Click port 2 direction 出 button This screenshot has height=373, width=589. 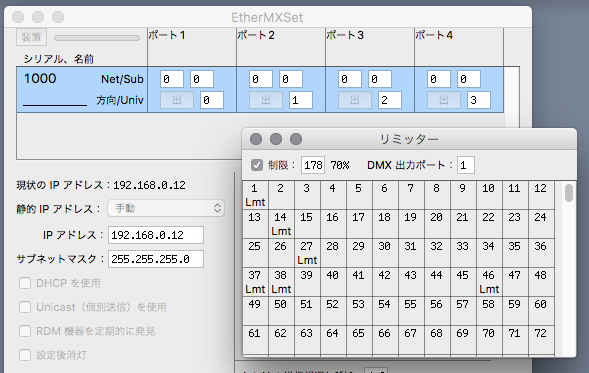[x=266, y=100]
